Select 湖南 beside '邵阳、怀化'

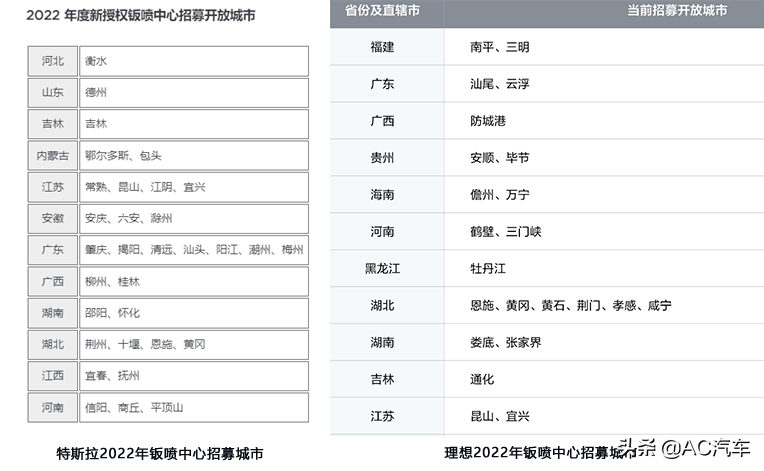(53, 313)
